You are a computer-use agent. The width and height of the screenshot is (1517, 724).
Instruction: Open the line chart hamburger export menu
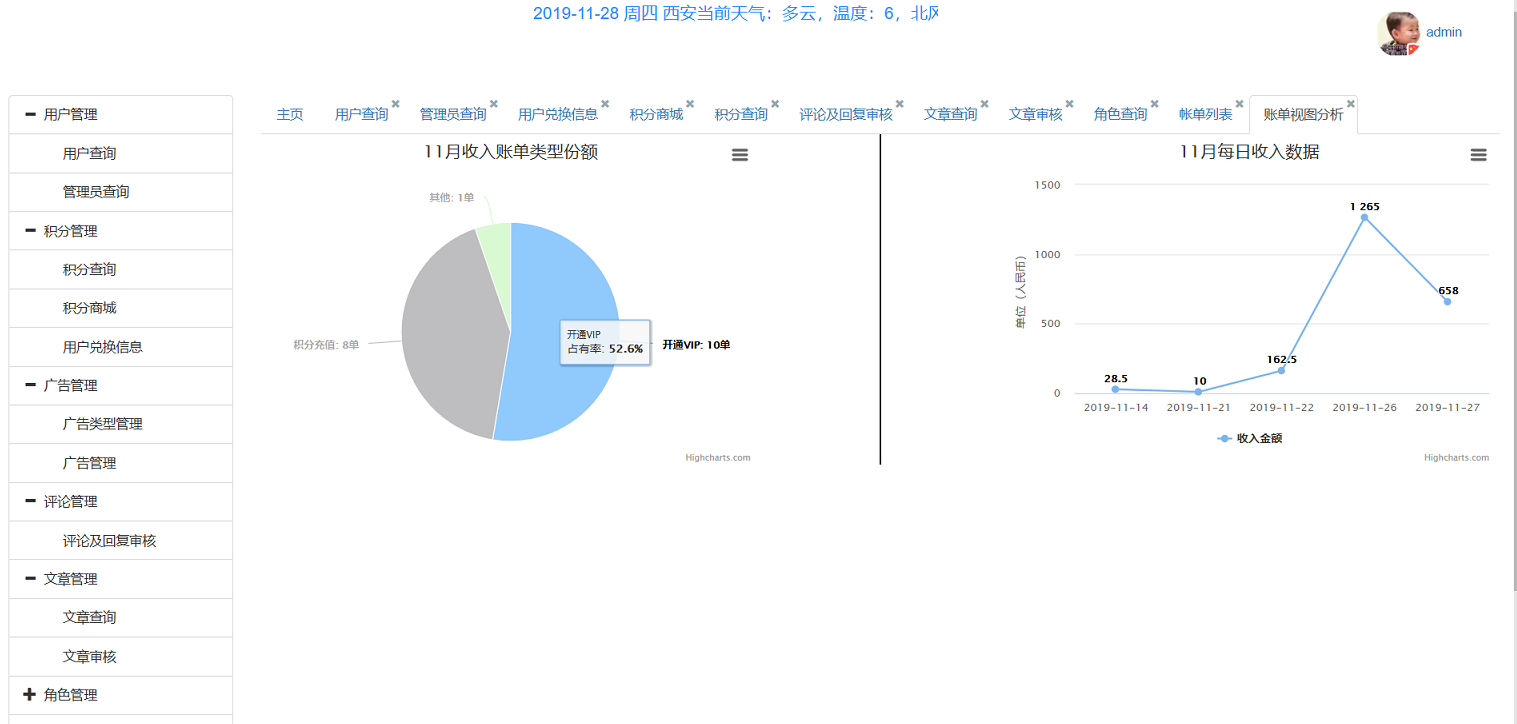[x=1478, y=155]
